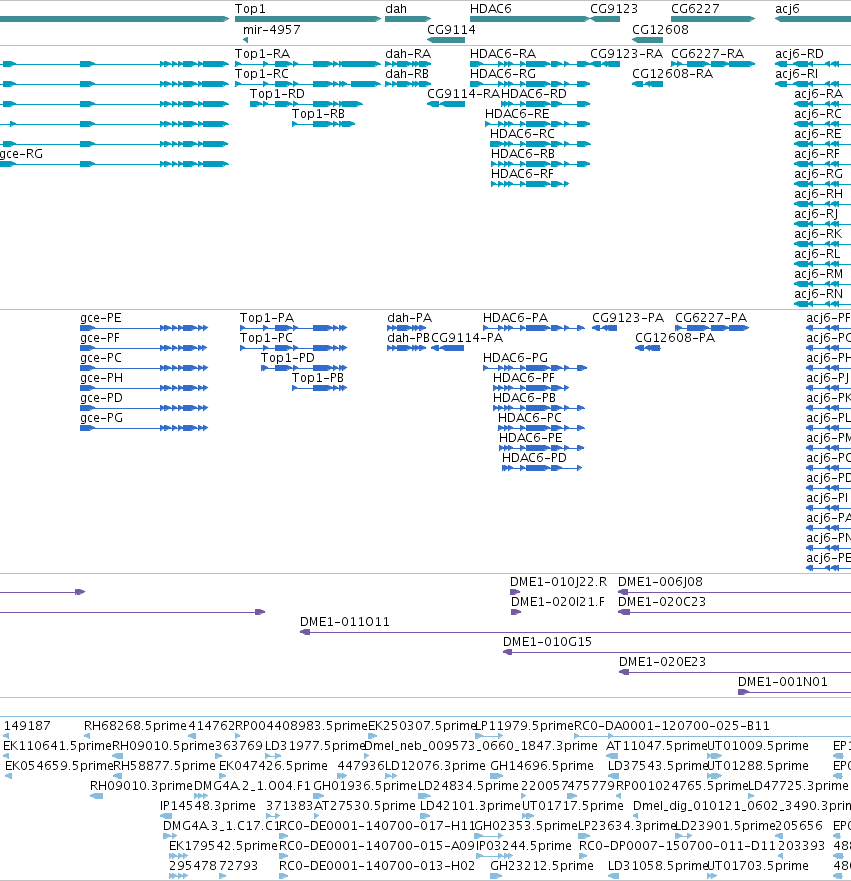This screenshot has height=881, width=851.
Task: Select the mir-4957 gene marker
Action: [x=245, y=40]
